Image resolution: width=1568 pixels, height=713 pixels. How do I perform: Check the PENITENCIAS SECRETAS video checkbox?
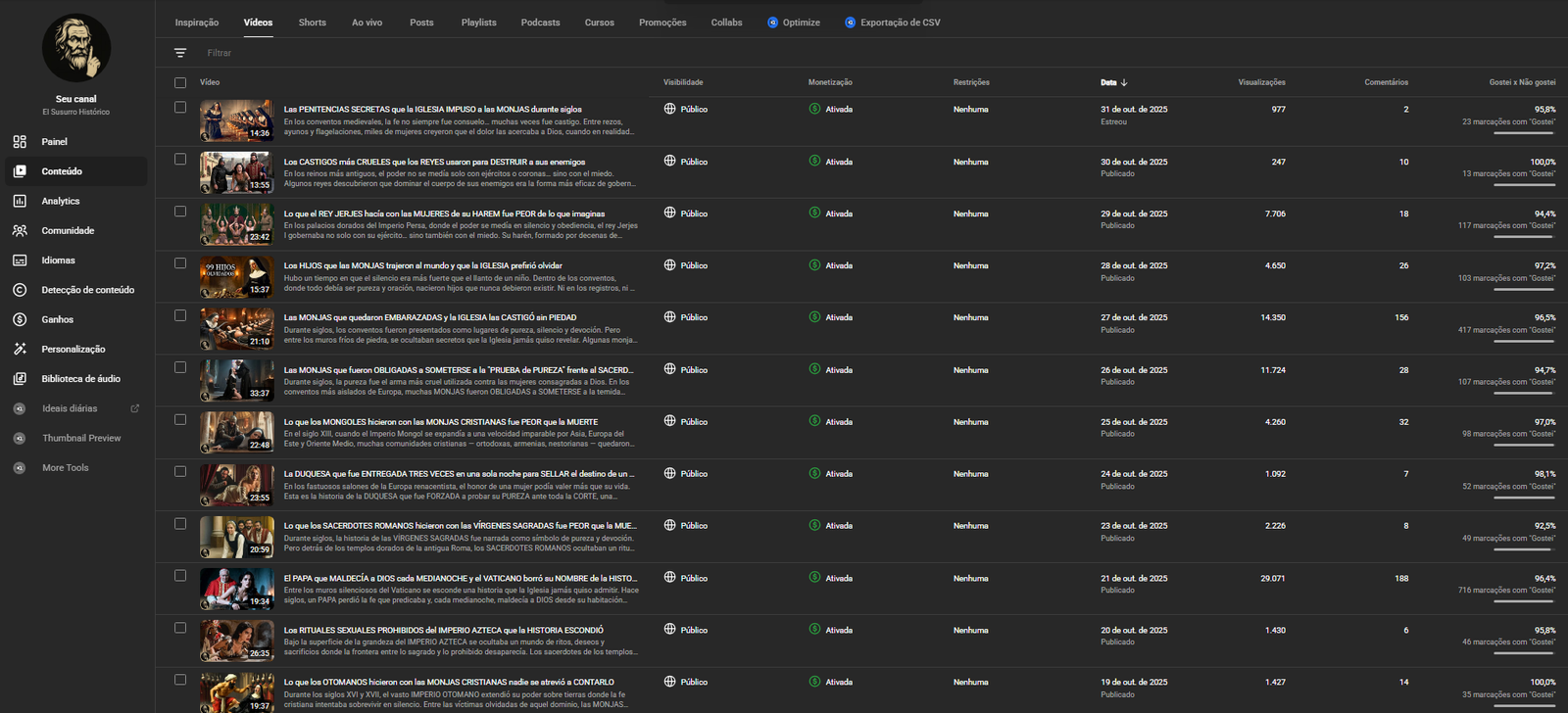point(180,108)
